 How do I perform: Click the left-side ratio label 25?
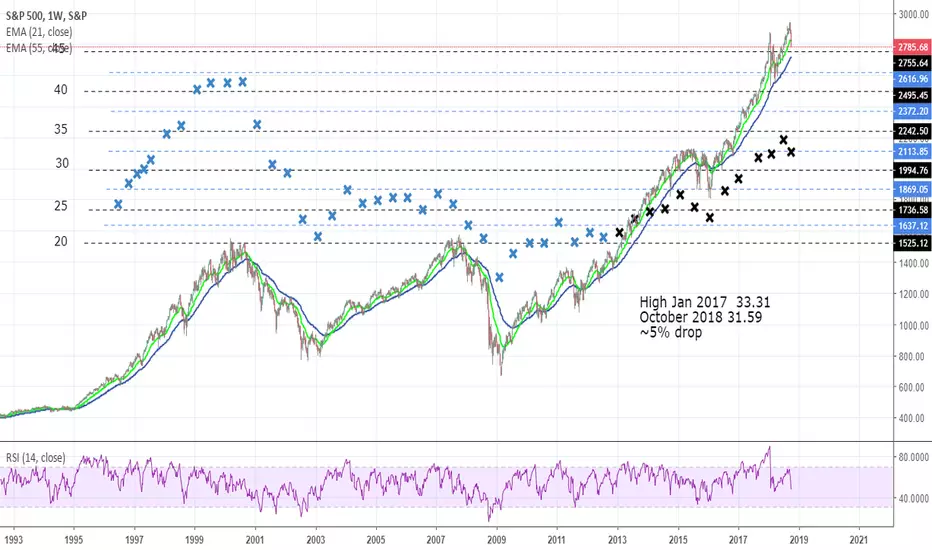pyautogui.click(x=61, y=206)
